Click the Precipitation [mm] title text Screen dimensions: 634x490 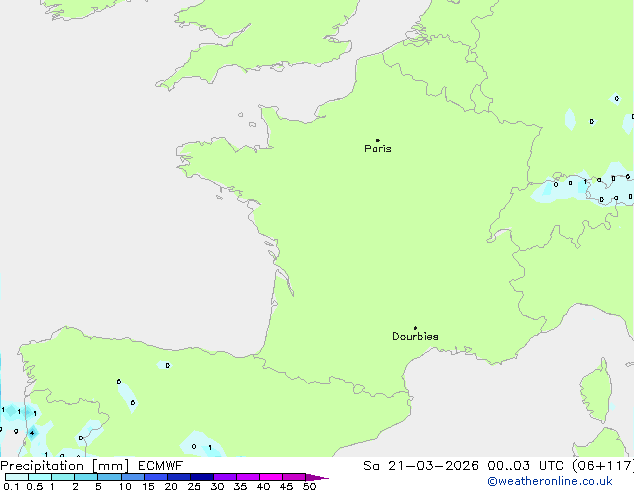[x=64, y=466]
